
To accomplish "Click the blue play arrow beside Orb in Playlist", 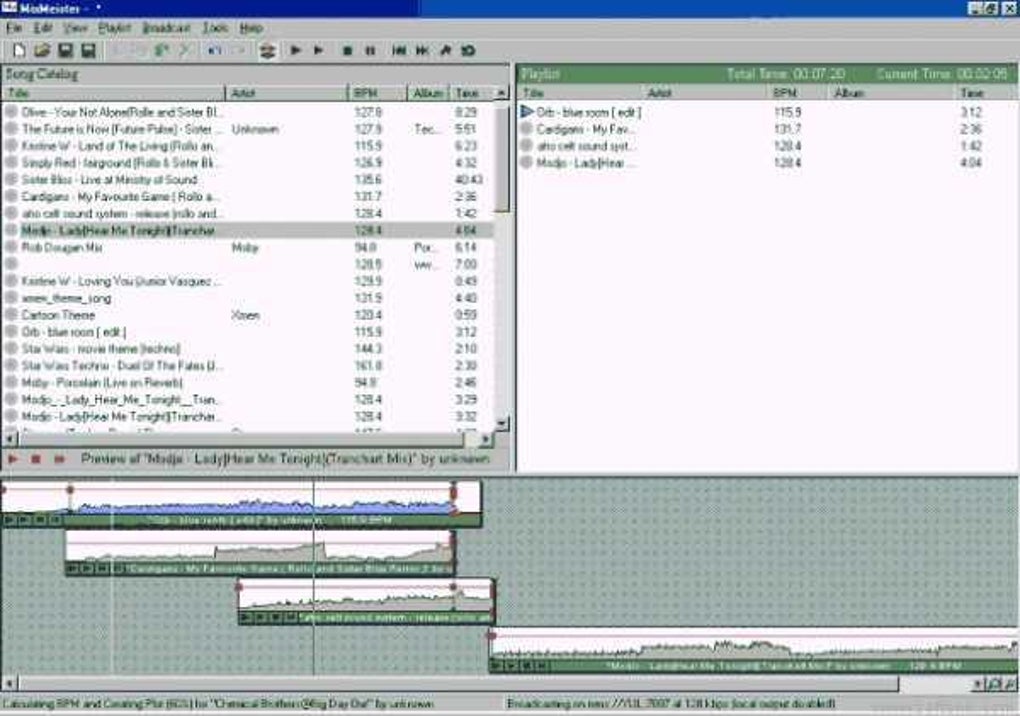I will 527,112.
